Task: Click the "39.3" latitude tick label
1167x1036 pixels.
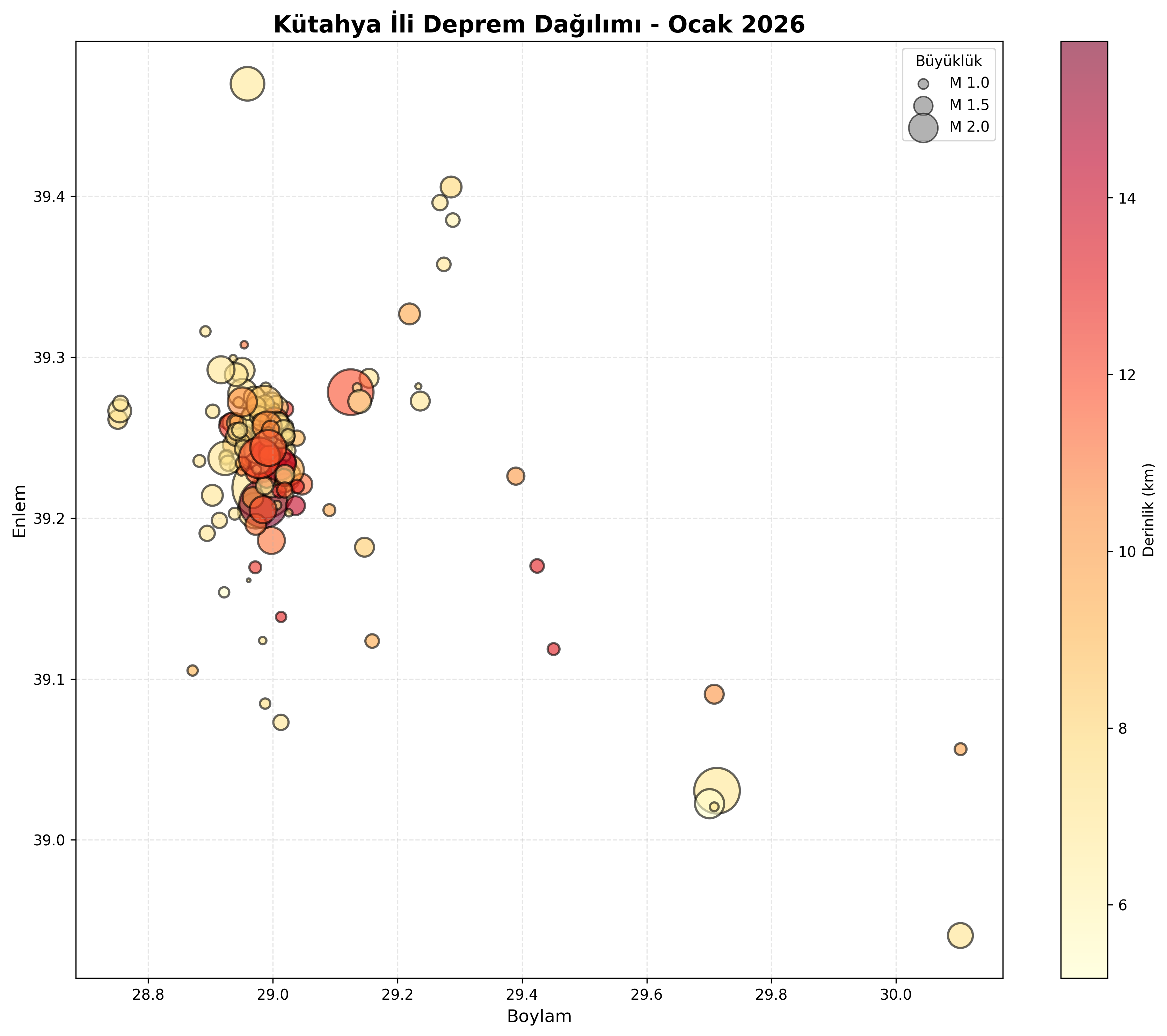Action: (x=50, y=358)
